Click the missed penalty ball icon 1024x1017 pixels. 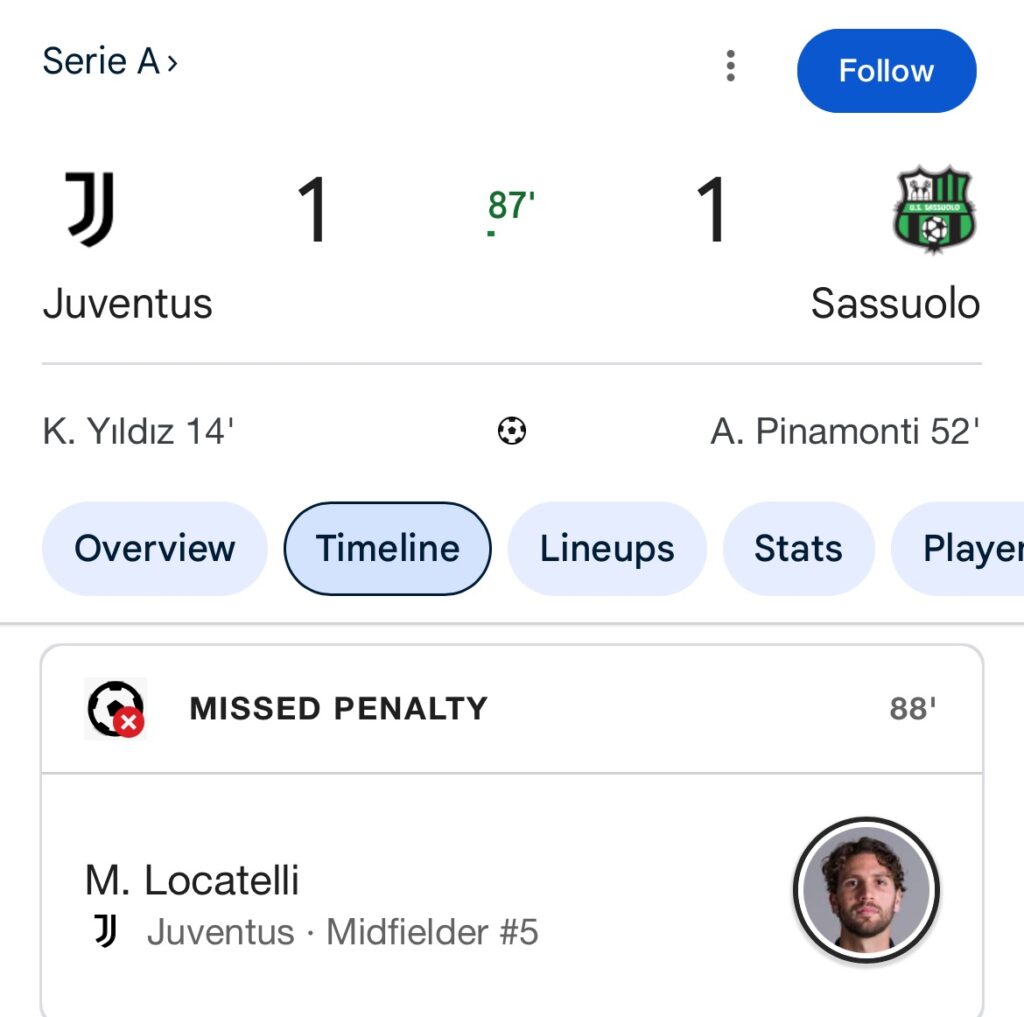[x=115, y=709]
